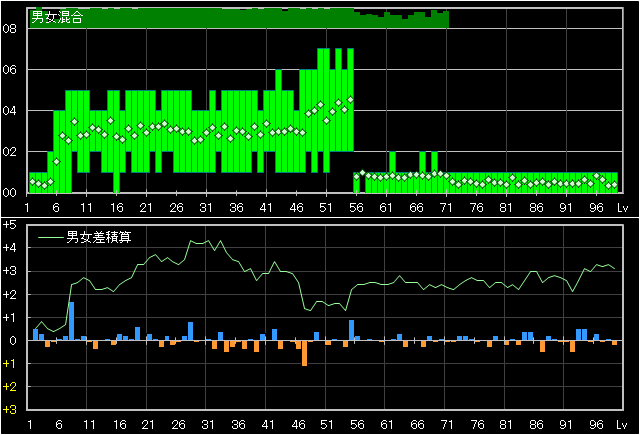
Task: Select the 00 y-axis label
Action: click(9, 193)
